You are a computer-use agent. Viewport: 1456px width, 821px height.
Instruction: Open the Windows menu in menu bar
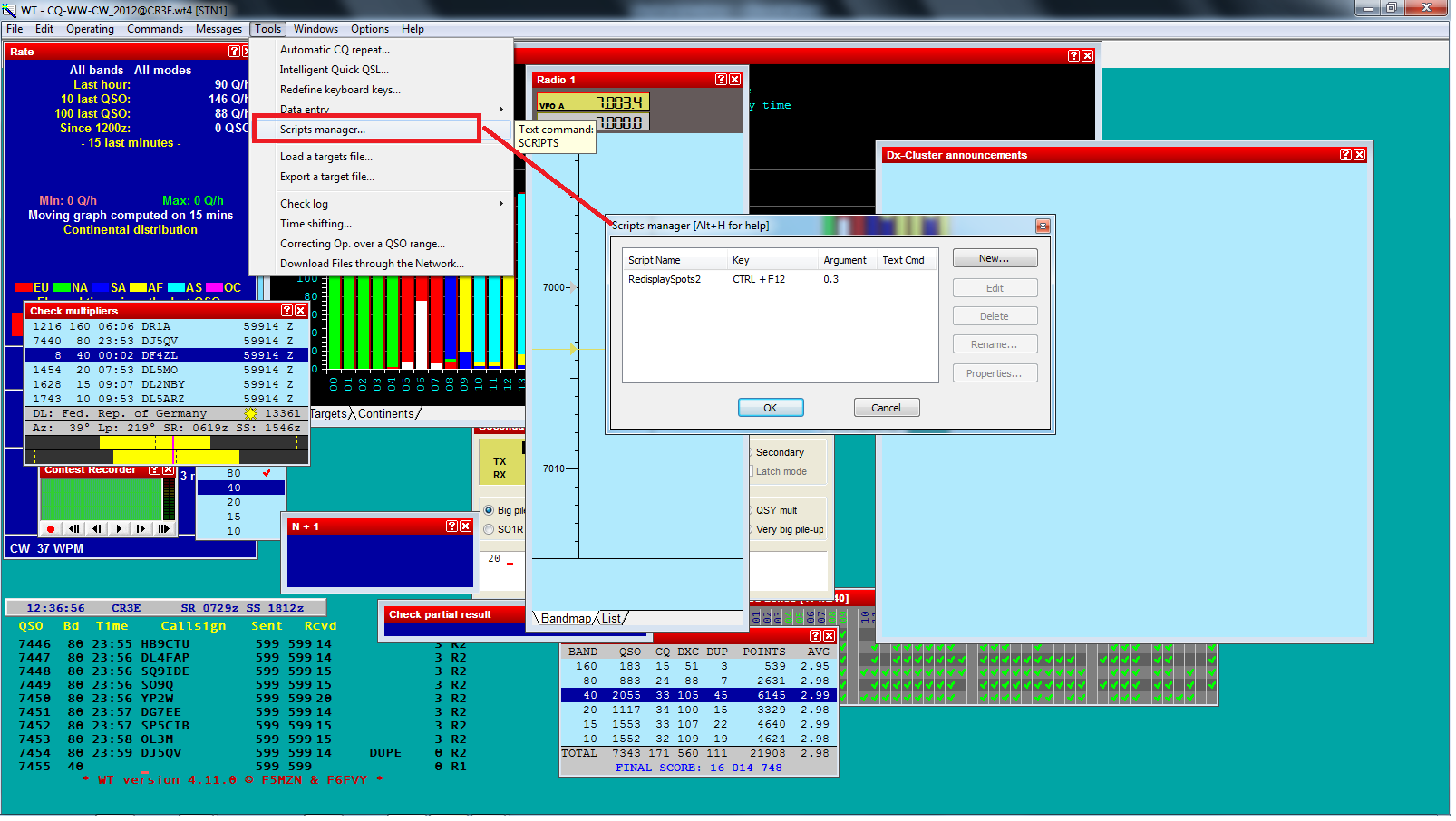[x=315, y=29]
